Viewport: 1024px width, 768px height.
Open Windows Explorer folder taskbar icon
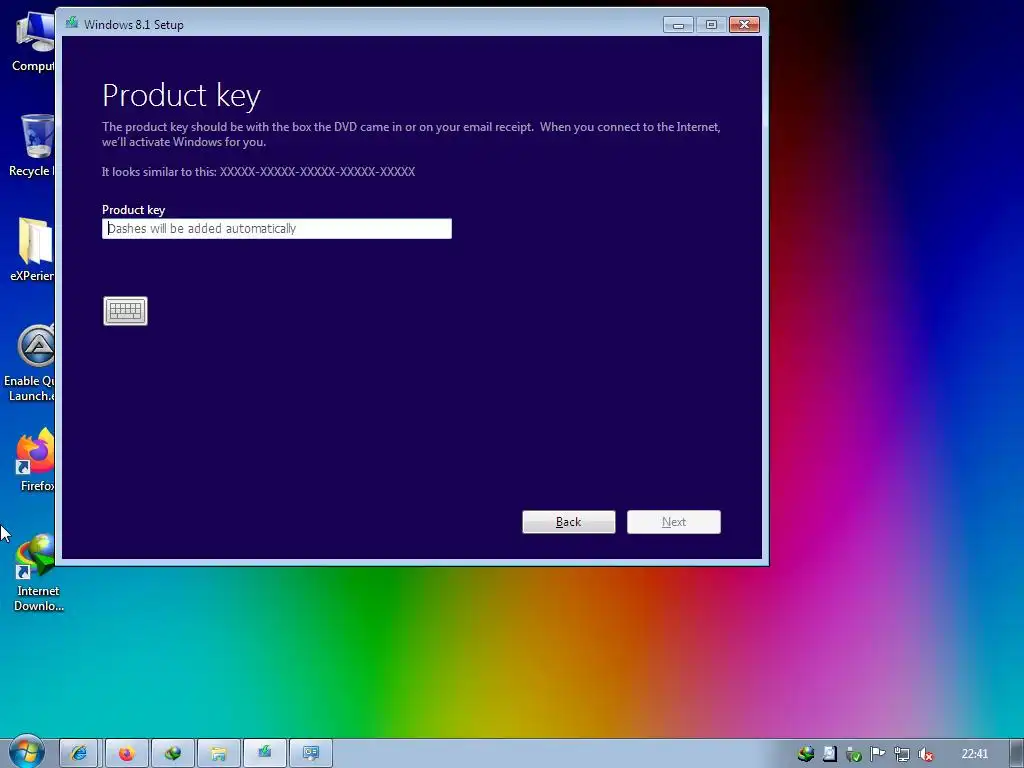tap(219, 754)
